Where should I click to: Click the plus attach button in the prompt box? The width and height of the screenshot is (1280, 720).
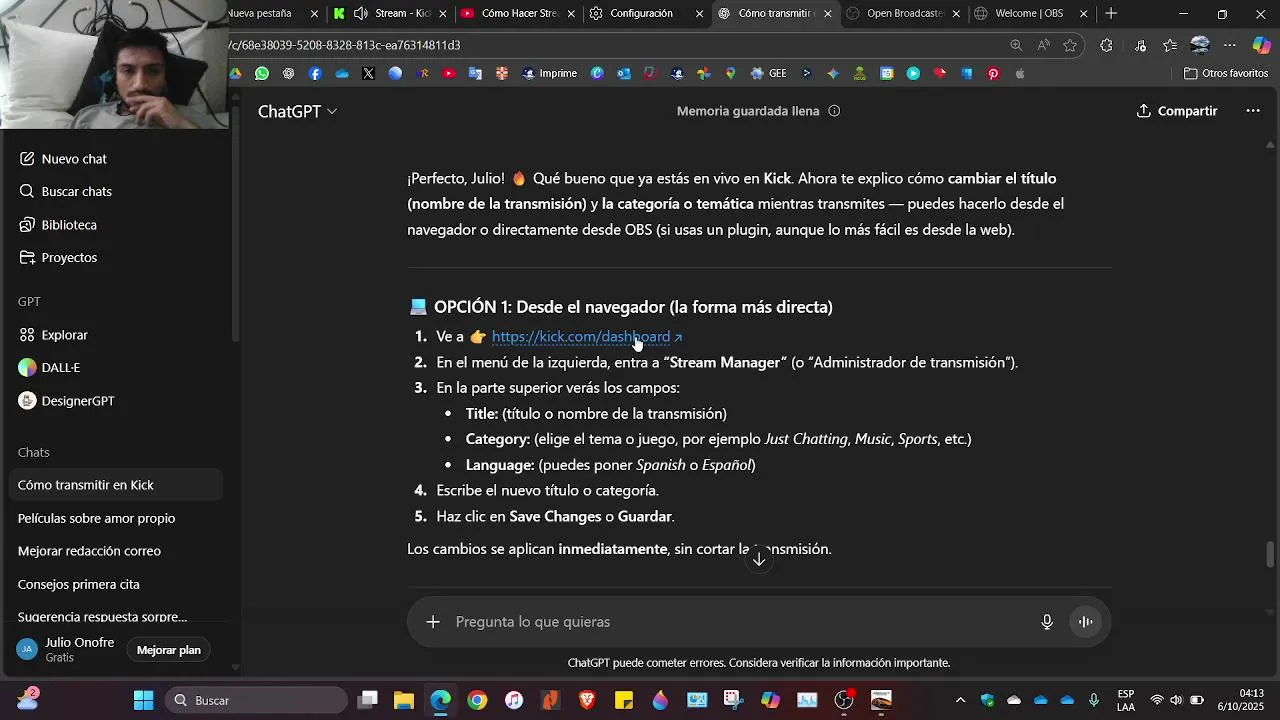(x=433, y=622)
